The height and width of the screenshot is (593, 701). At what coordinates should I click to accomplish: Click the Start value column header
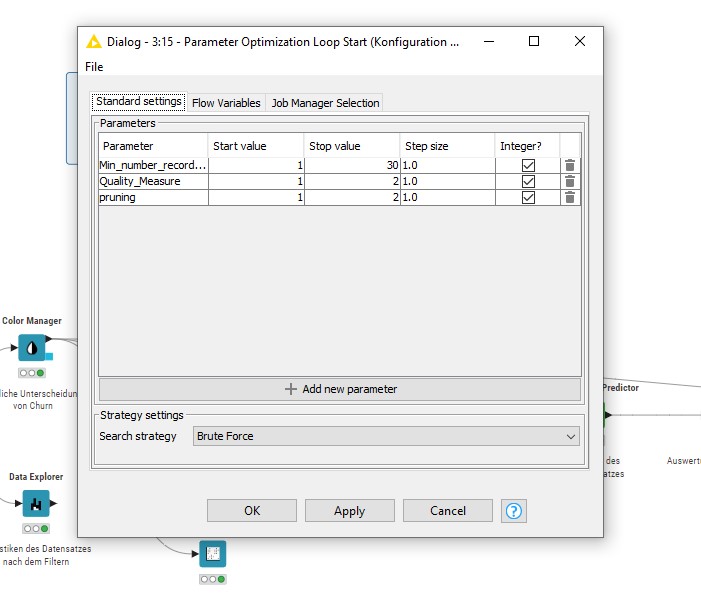(256, 146)
